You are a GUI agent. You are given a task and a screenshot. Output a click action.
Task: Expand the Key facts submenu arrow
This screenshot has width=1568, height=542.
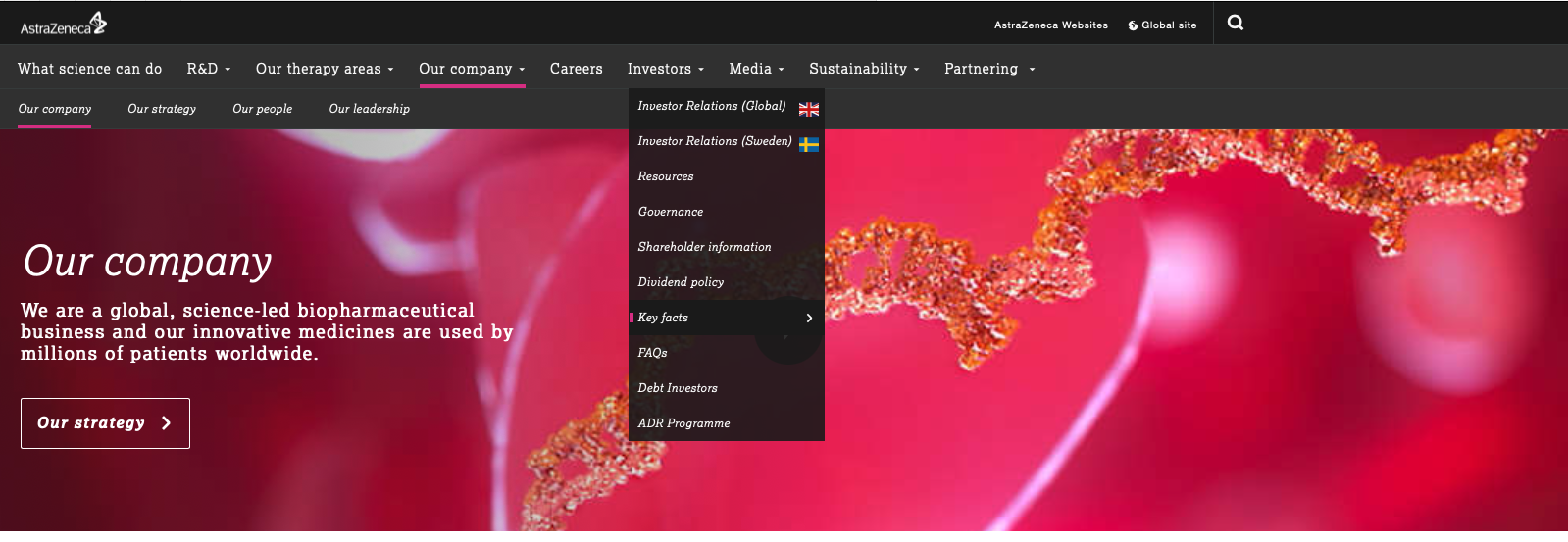coord(809,318)
